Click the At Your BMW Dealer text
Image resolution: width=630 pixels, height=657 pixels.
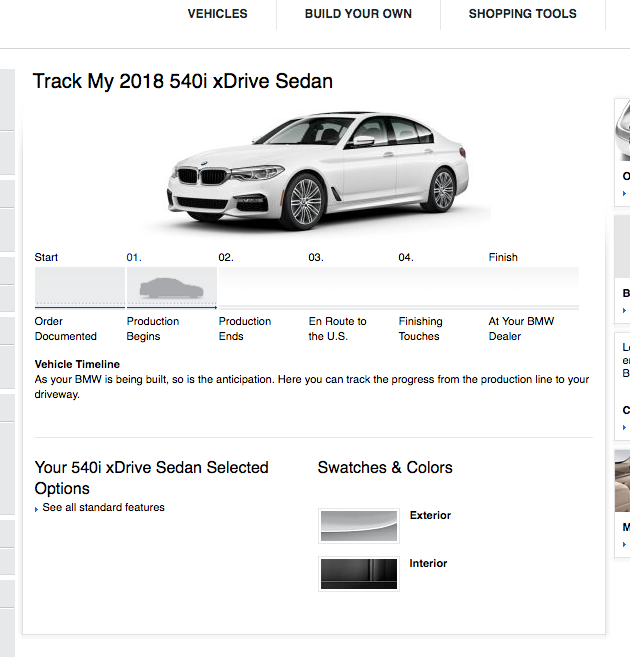click(521, 329)
